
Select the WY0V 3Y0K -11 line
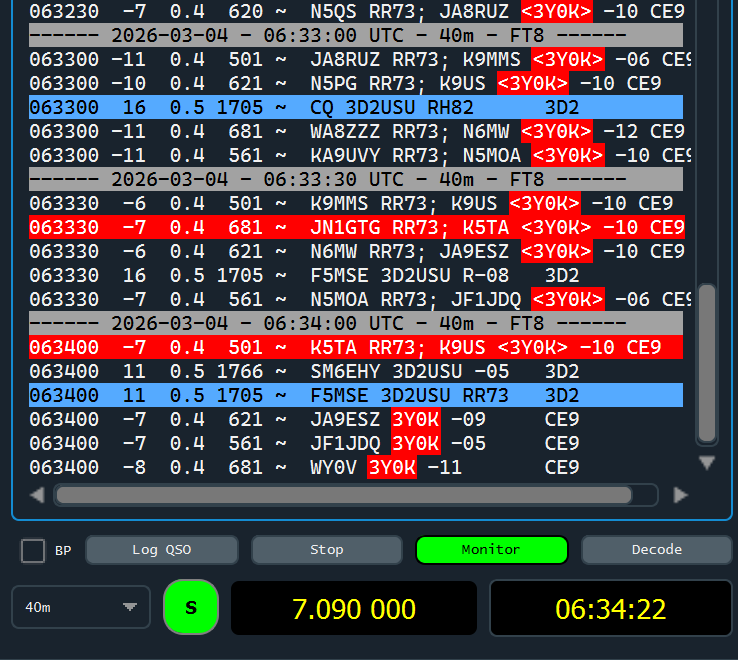(356, 467)
